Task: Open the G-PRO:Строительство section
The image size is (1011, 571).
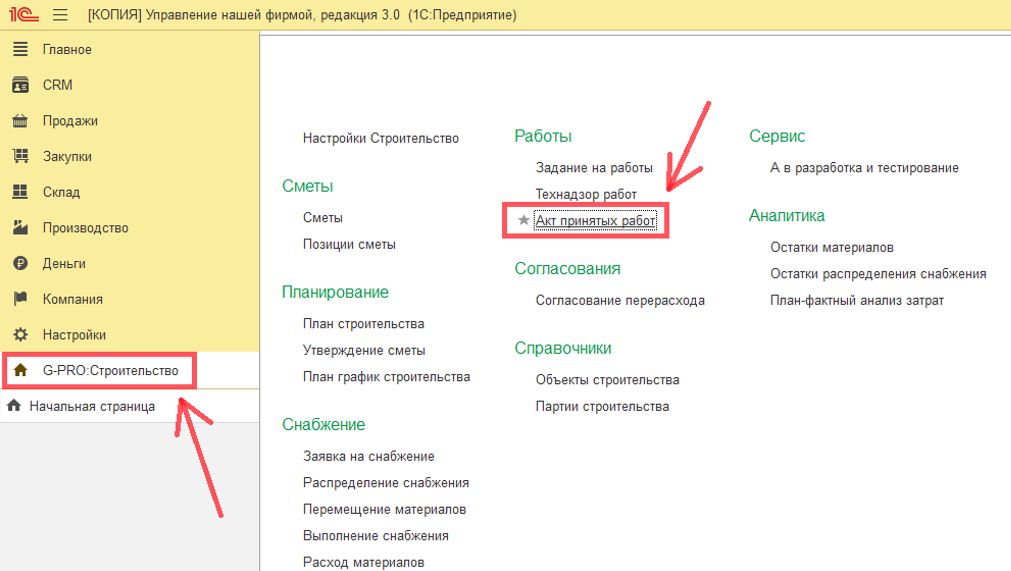Action: [110, 371]
